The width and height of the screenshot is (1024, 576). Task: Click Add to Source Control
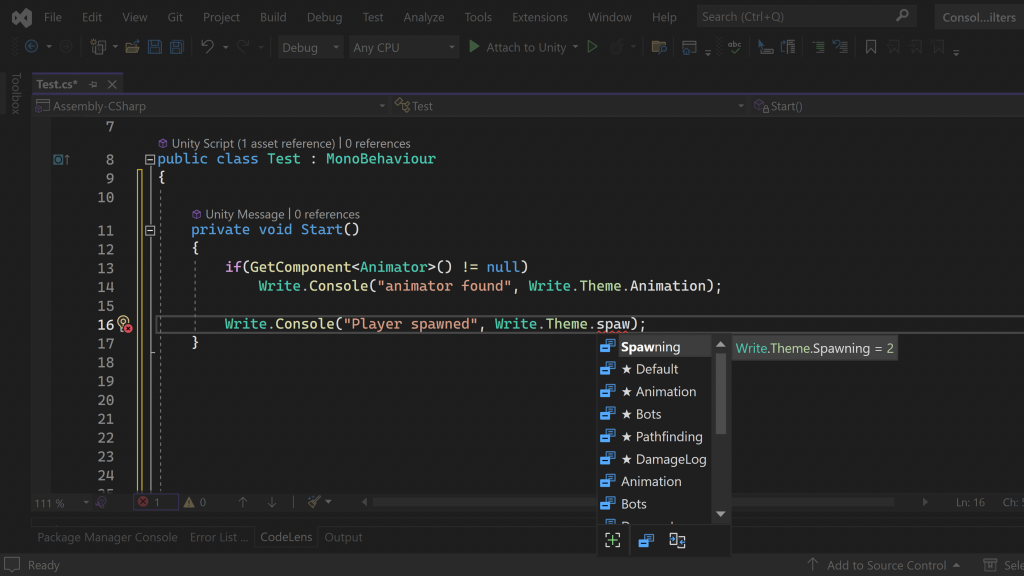tap(885, 565)
